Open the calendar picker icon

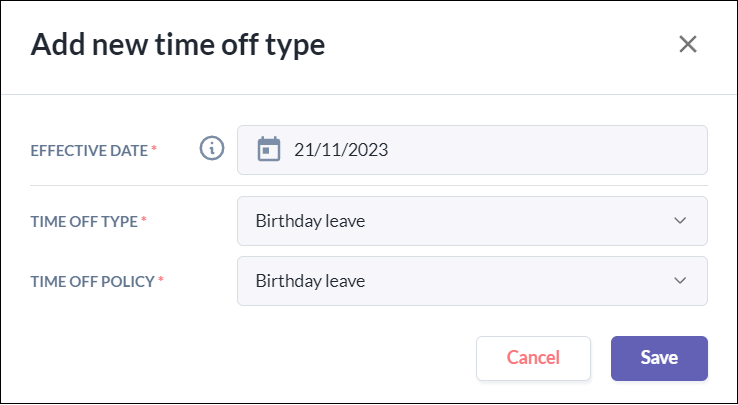pos(268,150)
